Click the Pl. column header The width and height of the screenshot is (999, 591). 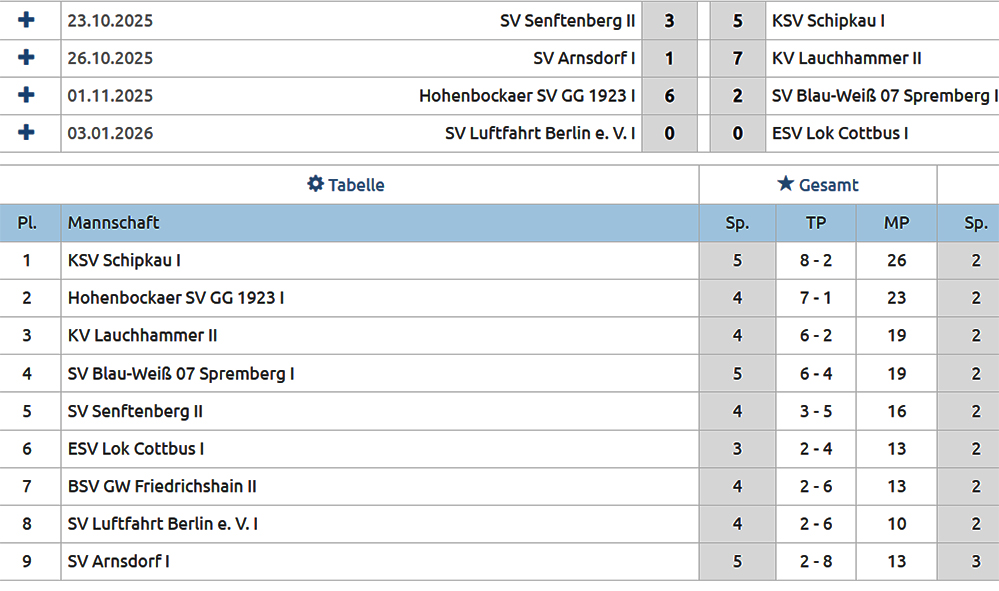point(27,223)
